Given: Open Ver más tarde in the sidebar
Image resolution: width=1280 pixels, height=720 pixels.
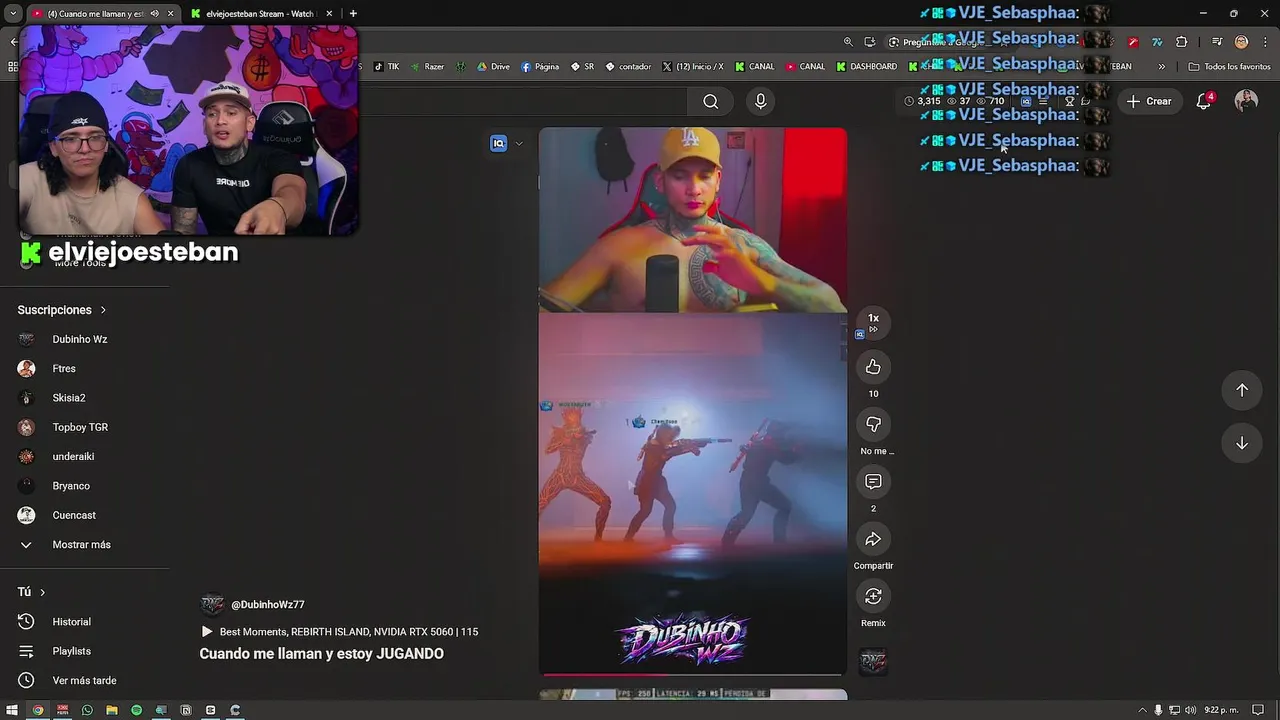Looking at the screenshot, I should [x=85, y=681].
